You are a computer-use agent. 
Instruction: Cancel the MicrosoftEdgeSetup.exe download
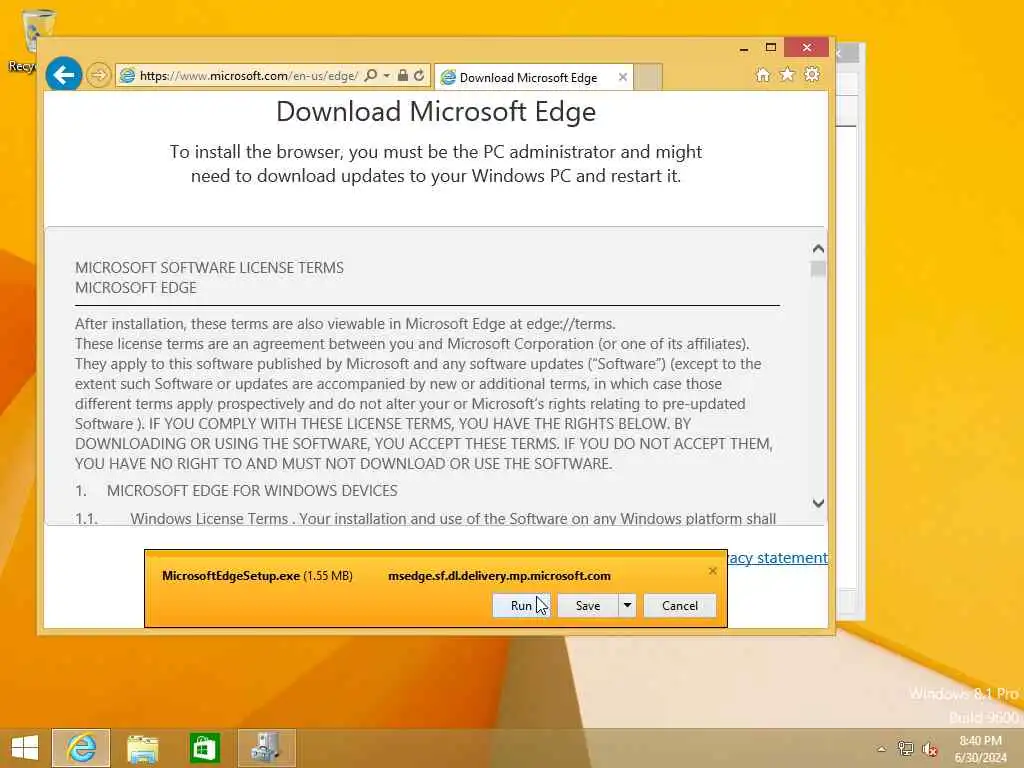coord(680,605)
